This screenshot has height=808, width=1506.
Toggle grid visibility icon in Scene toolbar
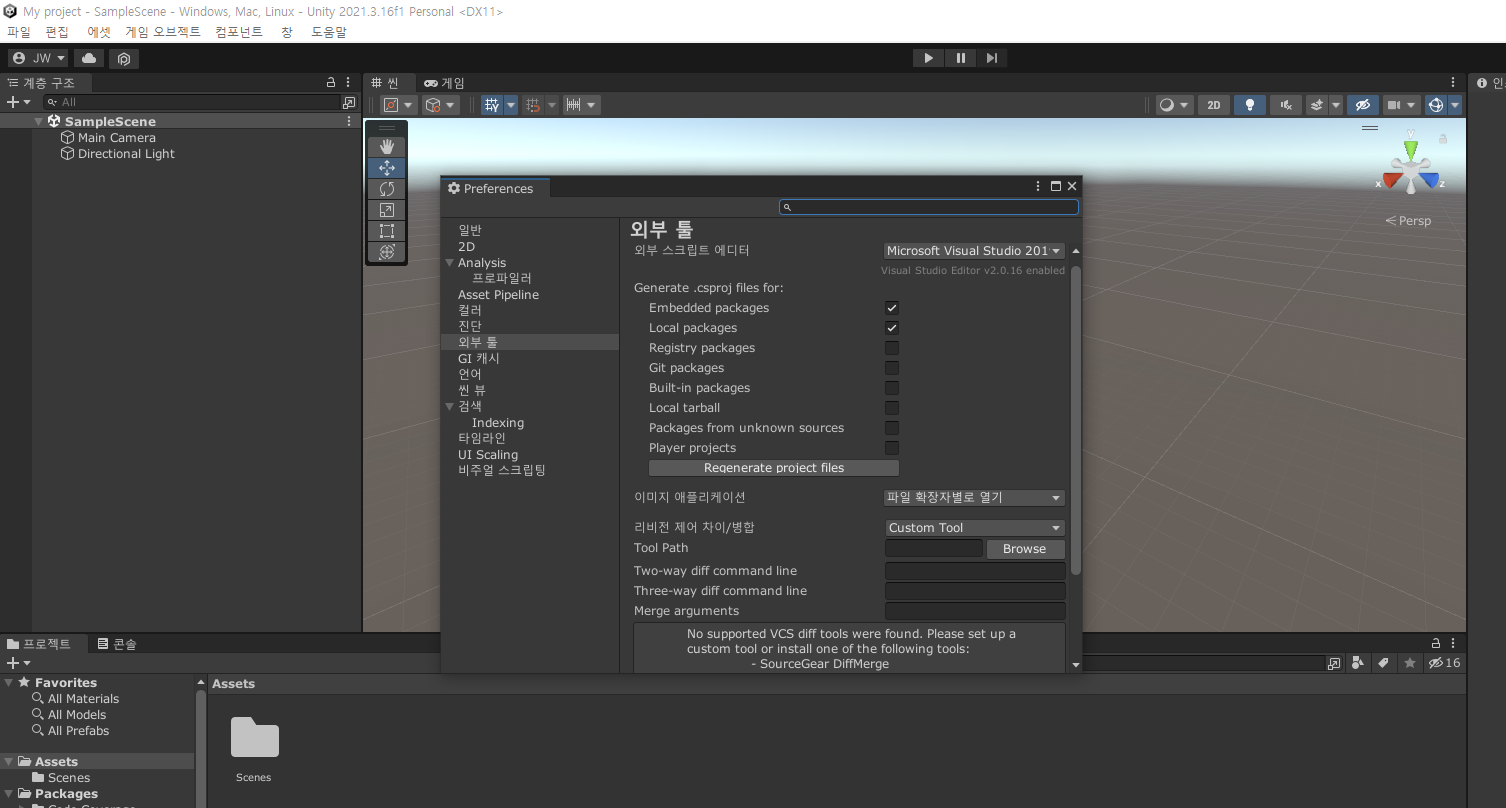pos(491,104)
